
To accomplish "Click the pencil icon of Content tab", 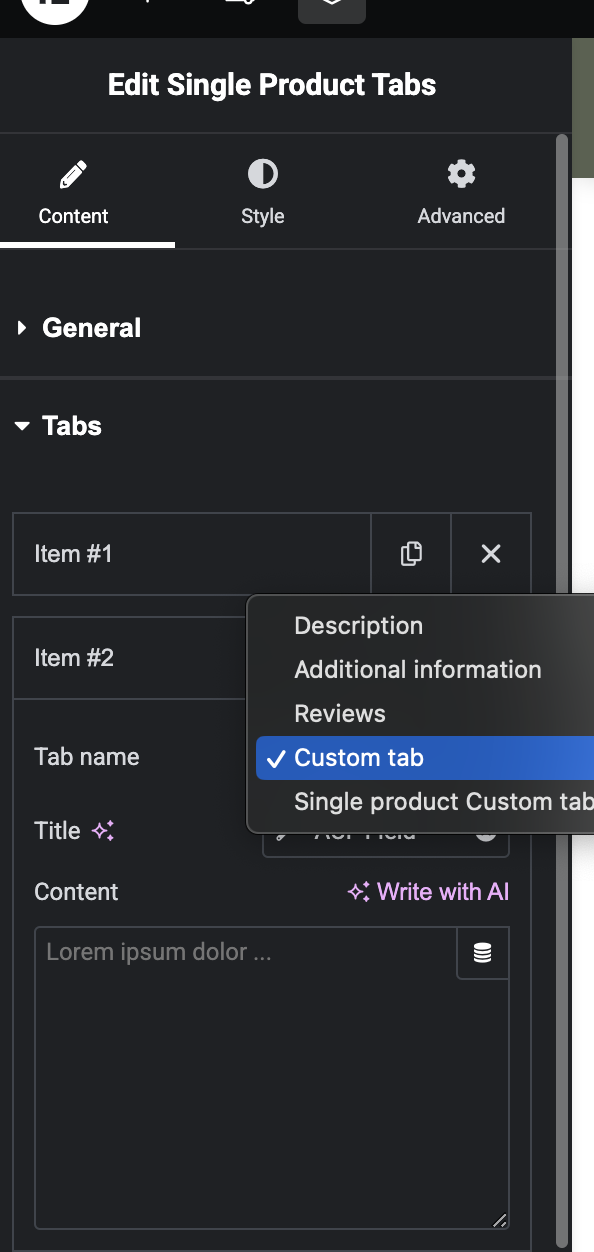I will tap(73, 175).
